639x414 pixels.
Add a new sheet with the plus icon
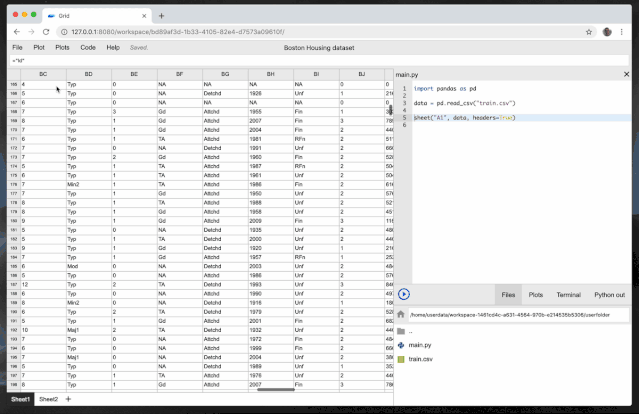[x=68, y=399]
